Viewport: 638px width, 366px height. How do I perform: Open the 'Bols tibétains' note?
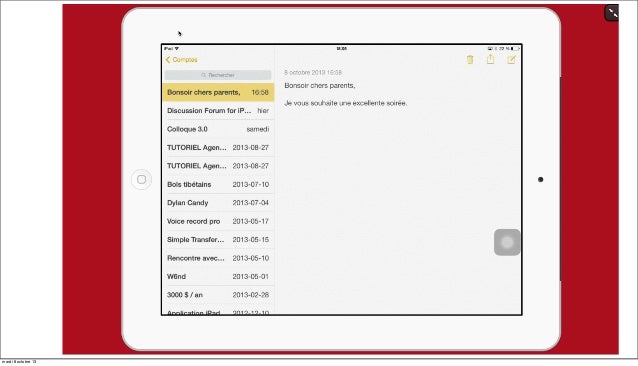(x=218, y=184)
